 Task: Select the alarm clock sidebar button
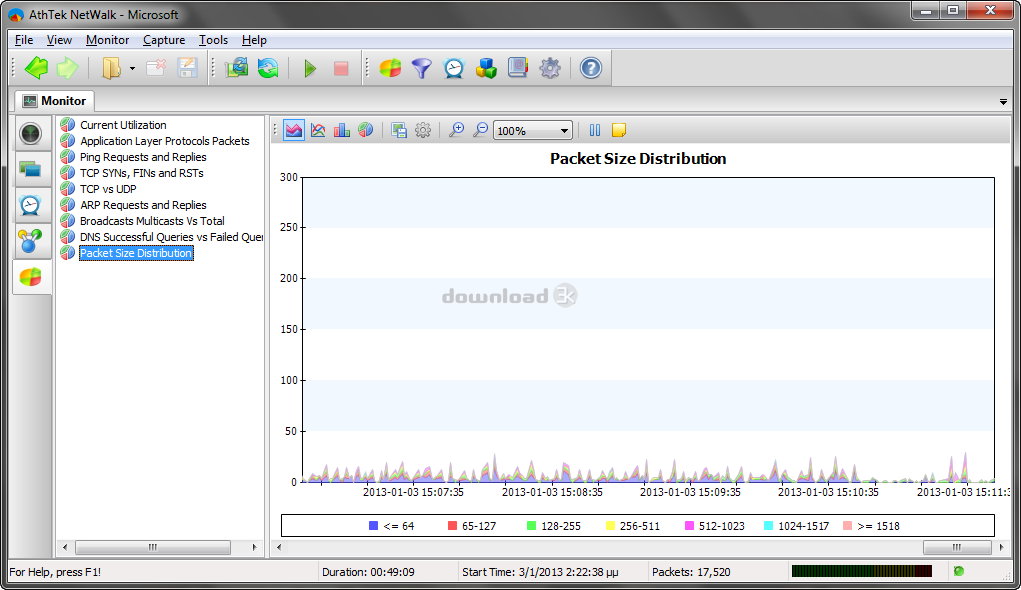[x=31, y=205]
